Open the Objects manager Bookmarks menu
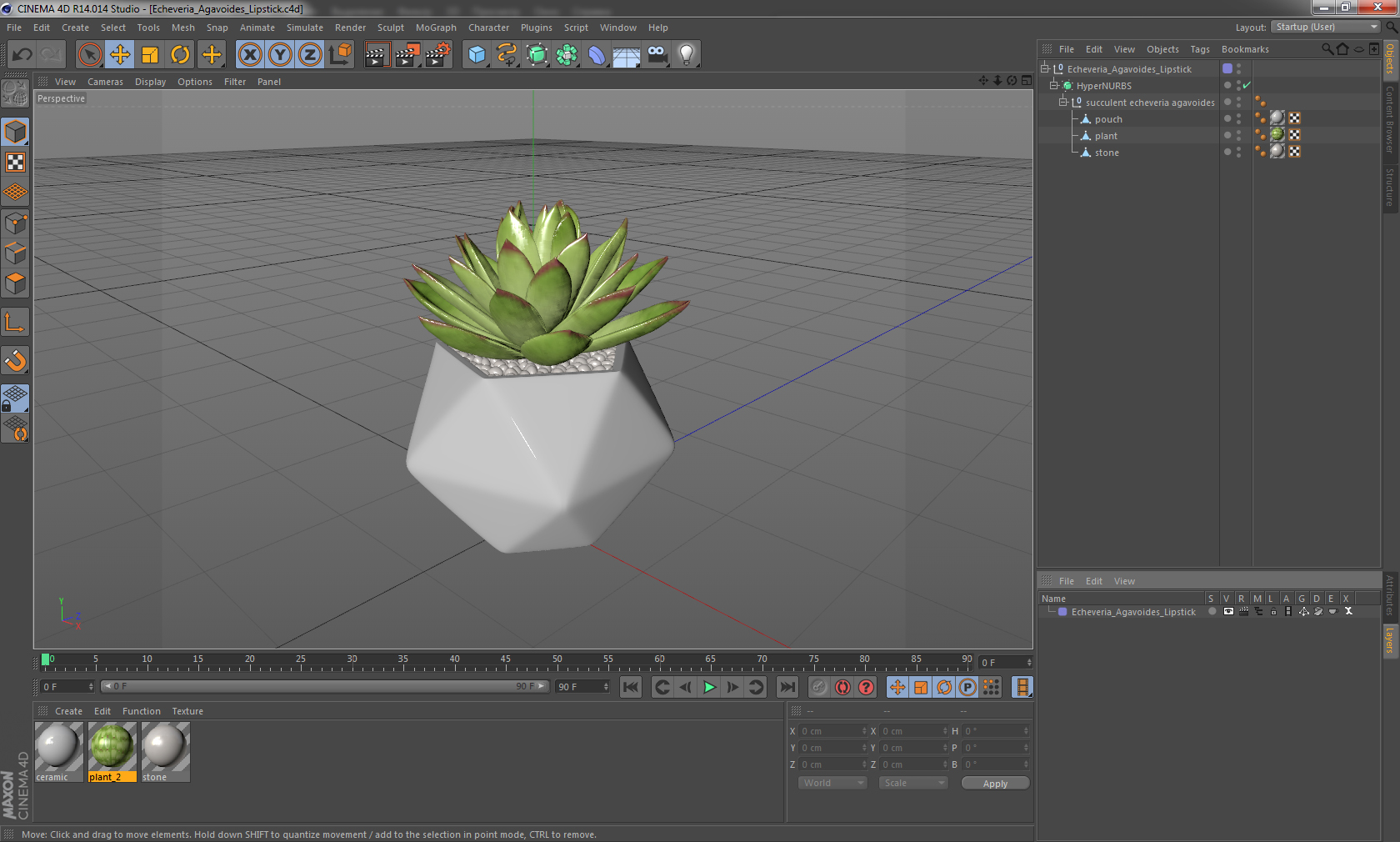Screen dimensions: 1400x842 [x=1245, y=49]
